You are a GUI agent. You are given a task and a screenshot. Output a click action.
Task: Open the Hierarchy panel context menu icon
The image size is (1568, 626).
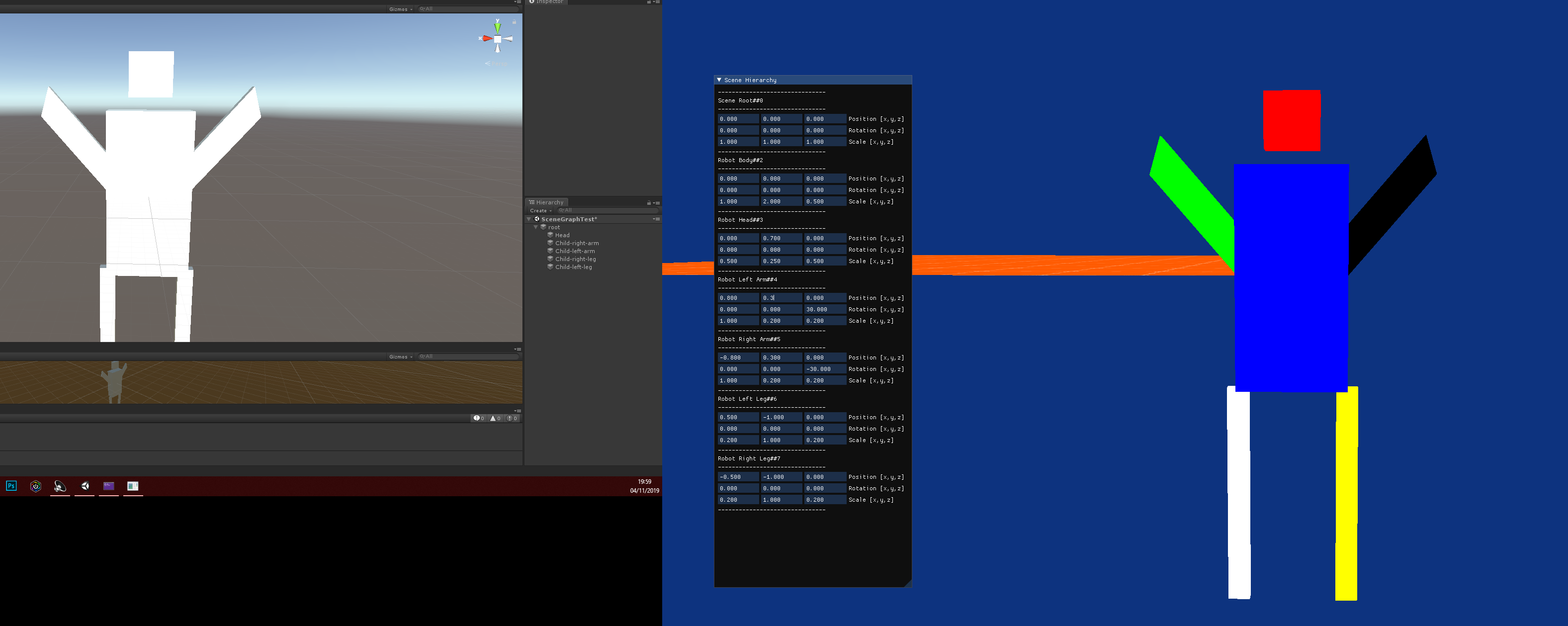pos(657,203)
